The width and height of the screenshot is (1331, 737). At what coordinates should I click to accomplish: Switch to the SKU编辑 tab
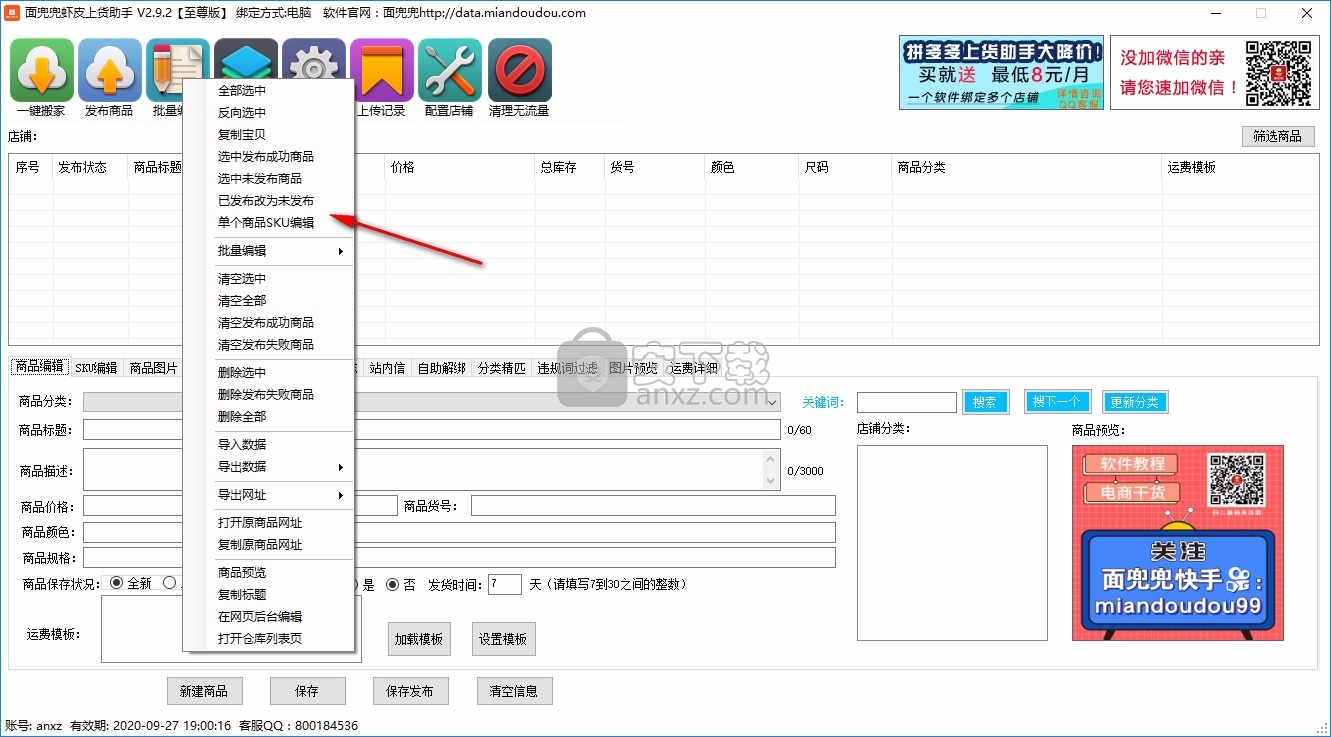point(97,368)
